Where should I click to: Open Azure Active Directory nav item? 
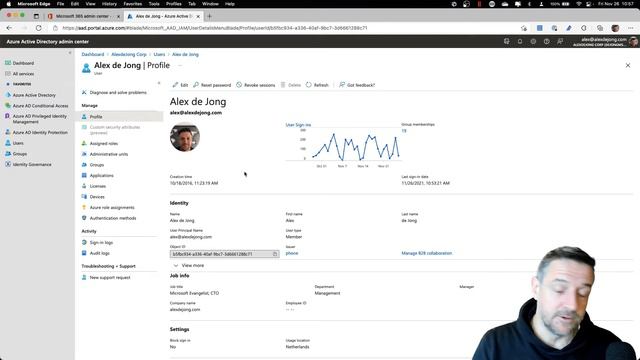[x=34, y=95]
